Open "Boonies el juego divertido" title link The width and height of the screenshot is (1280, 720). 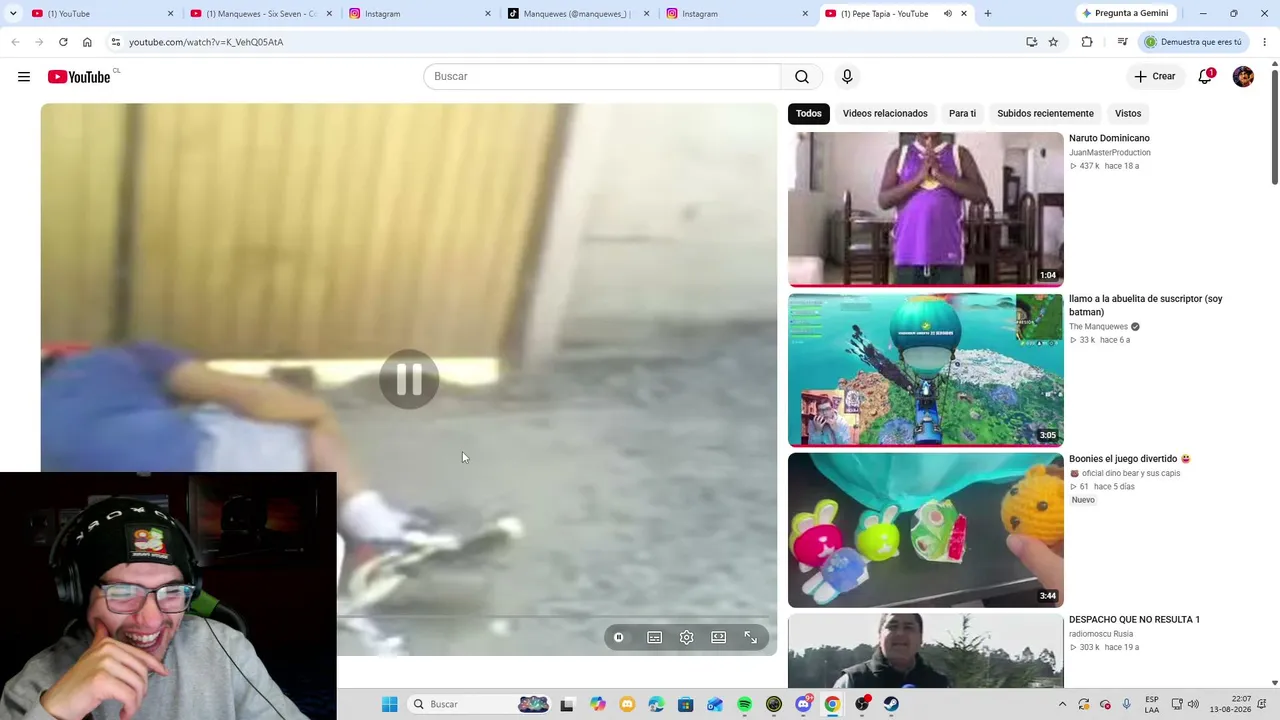(1130, 460)
